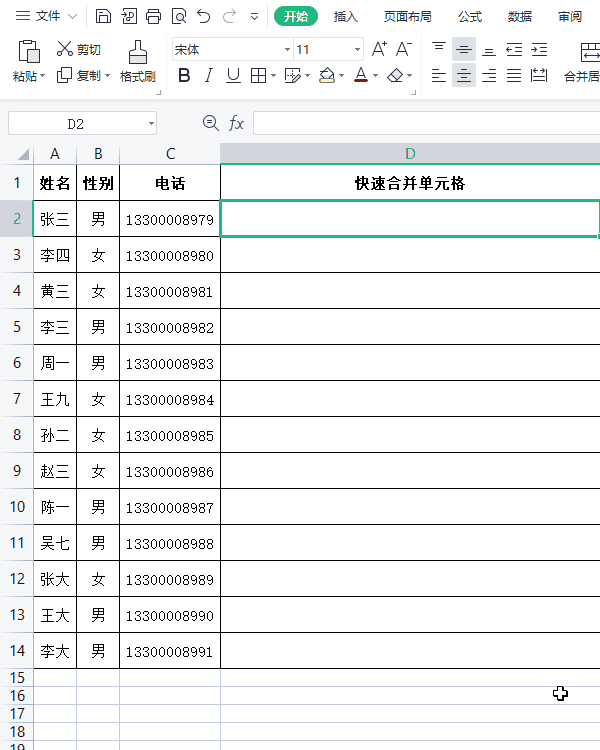Screen dimensions: 600x750
Task: Click the zoom magnifier icon beside fx
Action: 210,123
